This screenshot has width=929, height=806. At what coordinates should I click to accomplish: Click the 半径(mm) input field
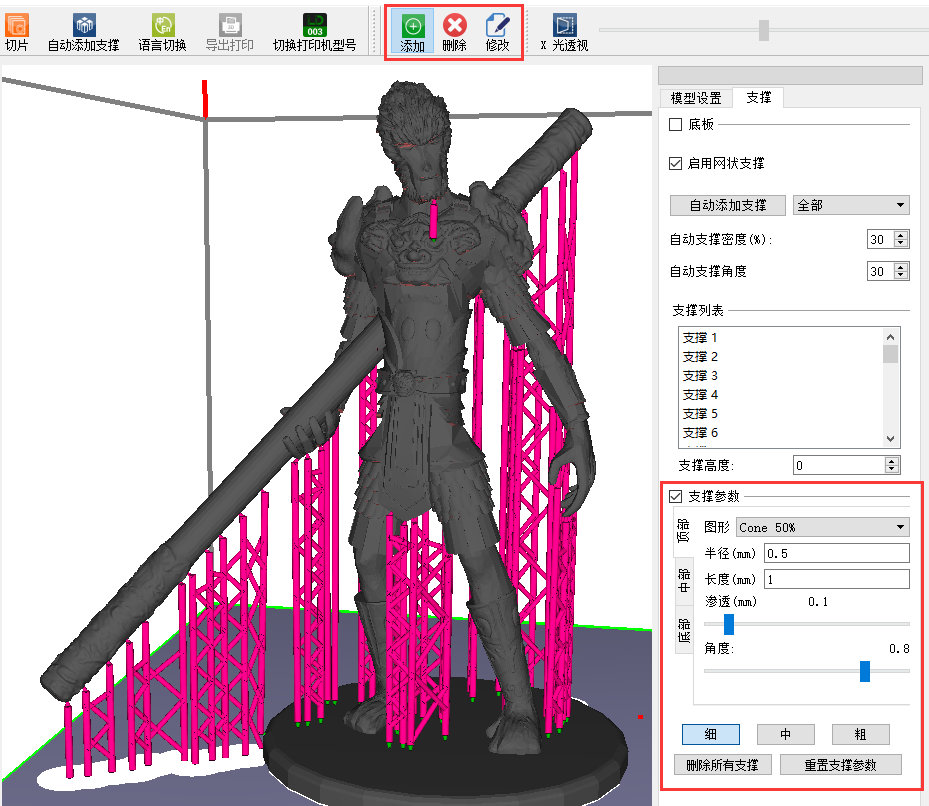(837, 554)
